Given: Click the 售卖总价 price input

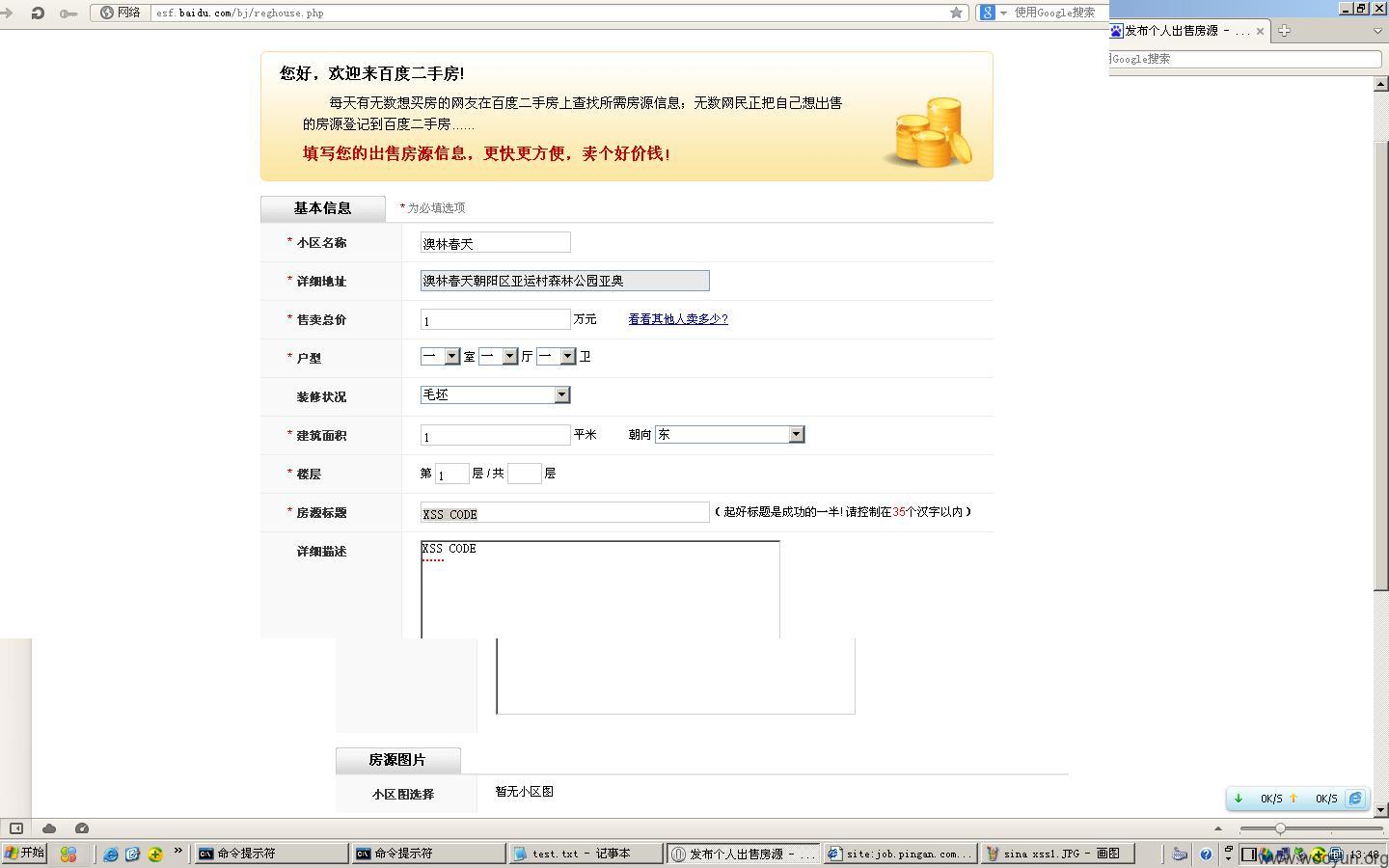Looking at the screenshot, I should (x=495, y=319).
